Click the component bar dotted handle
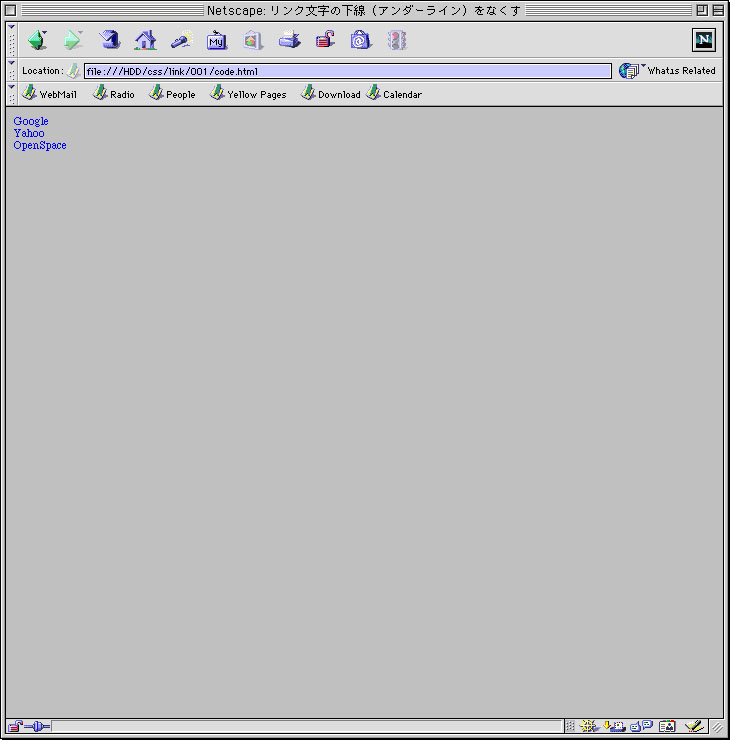The width and height of the screenshot is (730, 740). (x=570, y=726)
